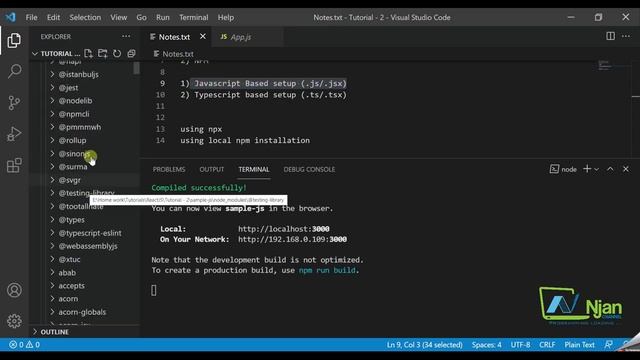Image resolution: width=640 pixels, height=360 pixels.
Task: Create a new terminal with plus icon
Action: pyautogui.click(x=587, y=169)
